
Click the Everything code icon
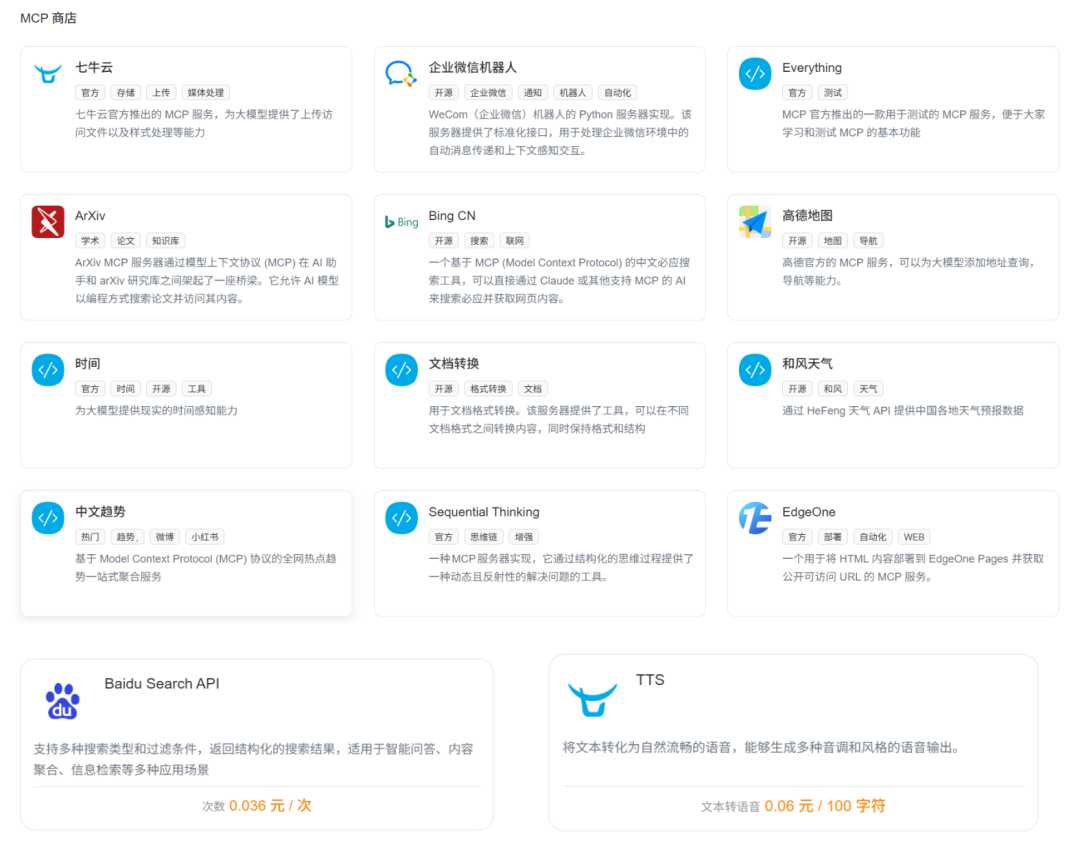coord(755,74)
